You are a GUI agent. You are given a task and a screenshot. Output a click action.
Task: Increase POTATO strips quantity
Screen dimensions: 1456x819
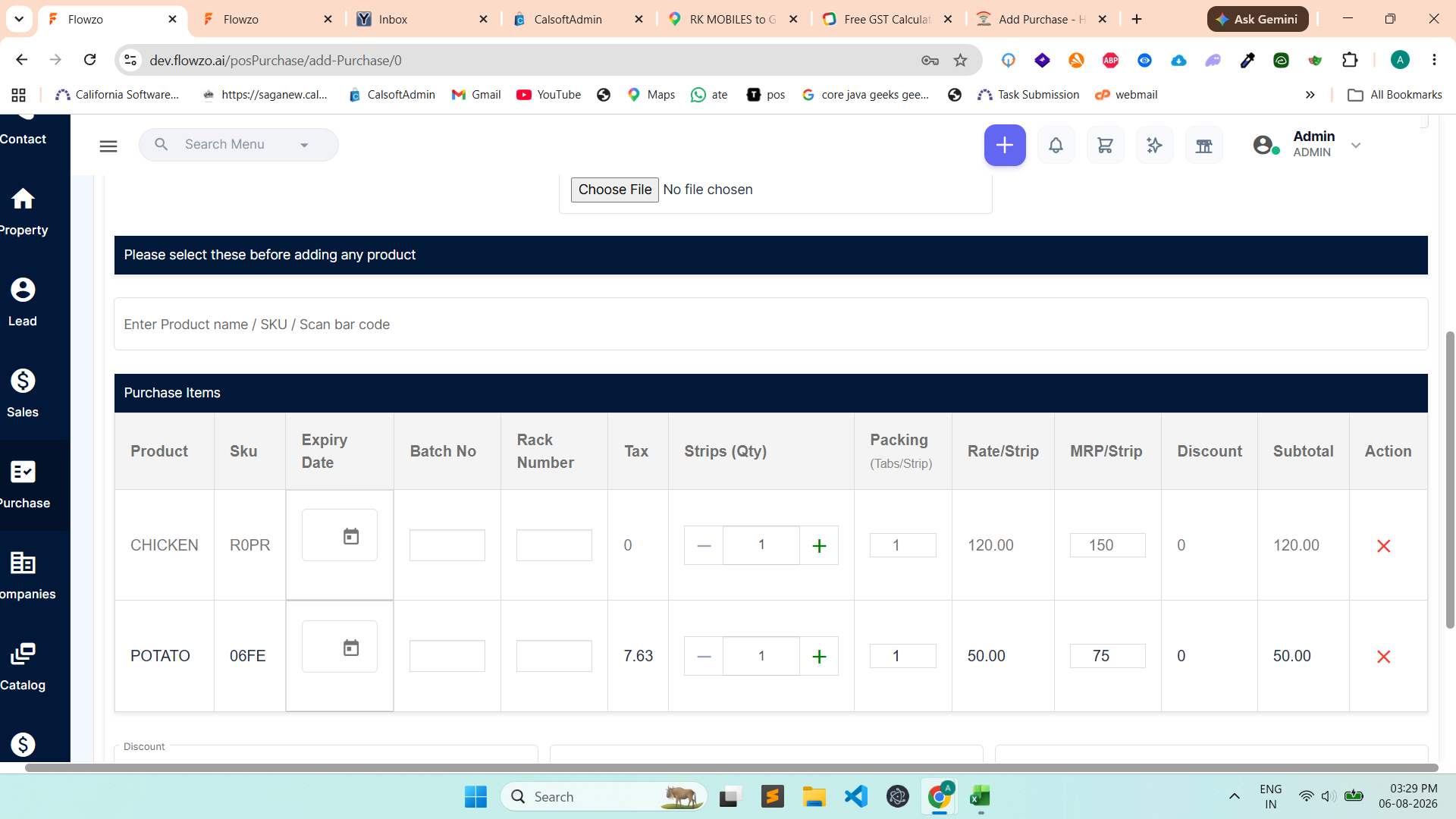tap(819, 656)
